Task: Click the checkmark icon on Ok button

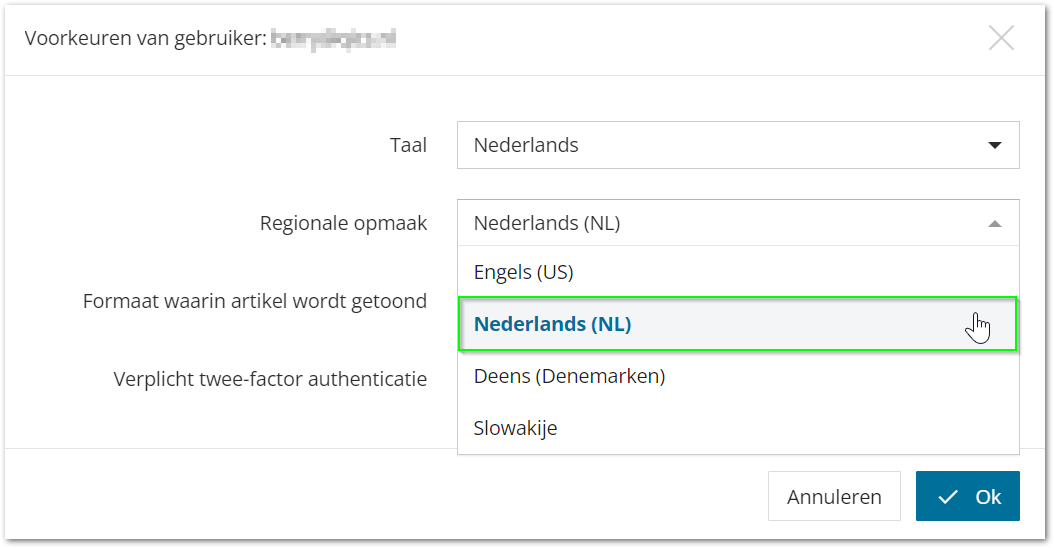Action: point(948,497)
